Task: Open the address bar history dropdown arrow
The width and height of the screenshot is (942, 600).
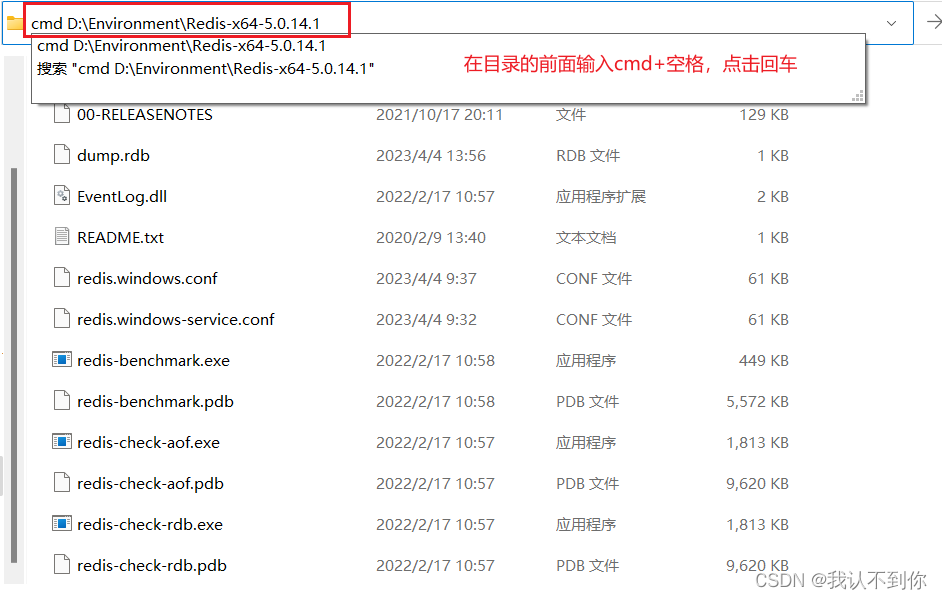Action: tap(892, 23)
